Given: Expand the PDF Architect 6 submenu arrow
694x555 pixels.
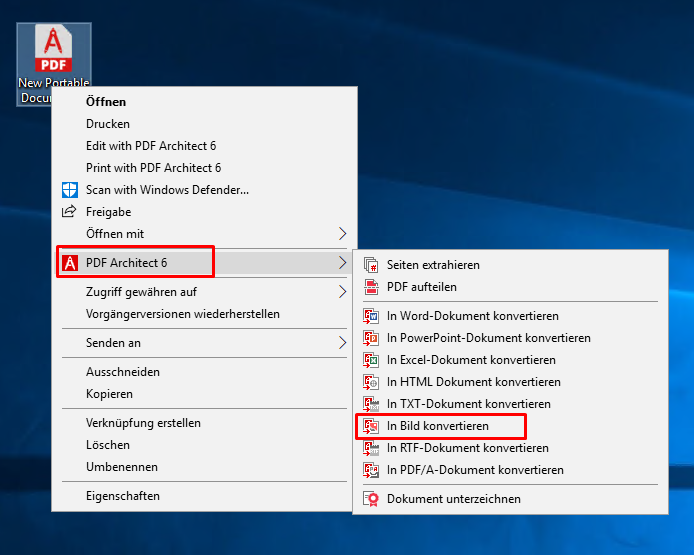Looking at the screenshot, I should click(343, 263).
